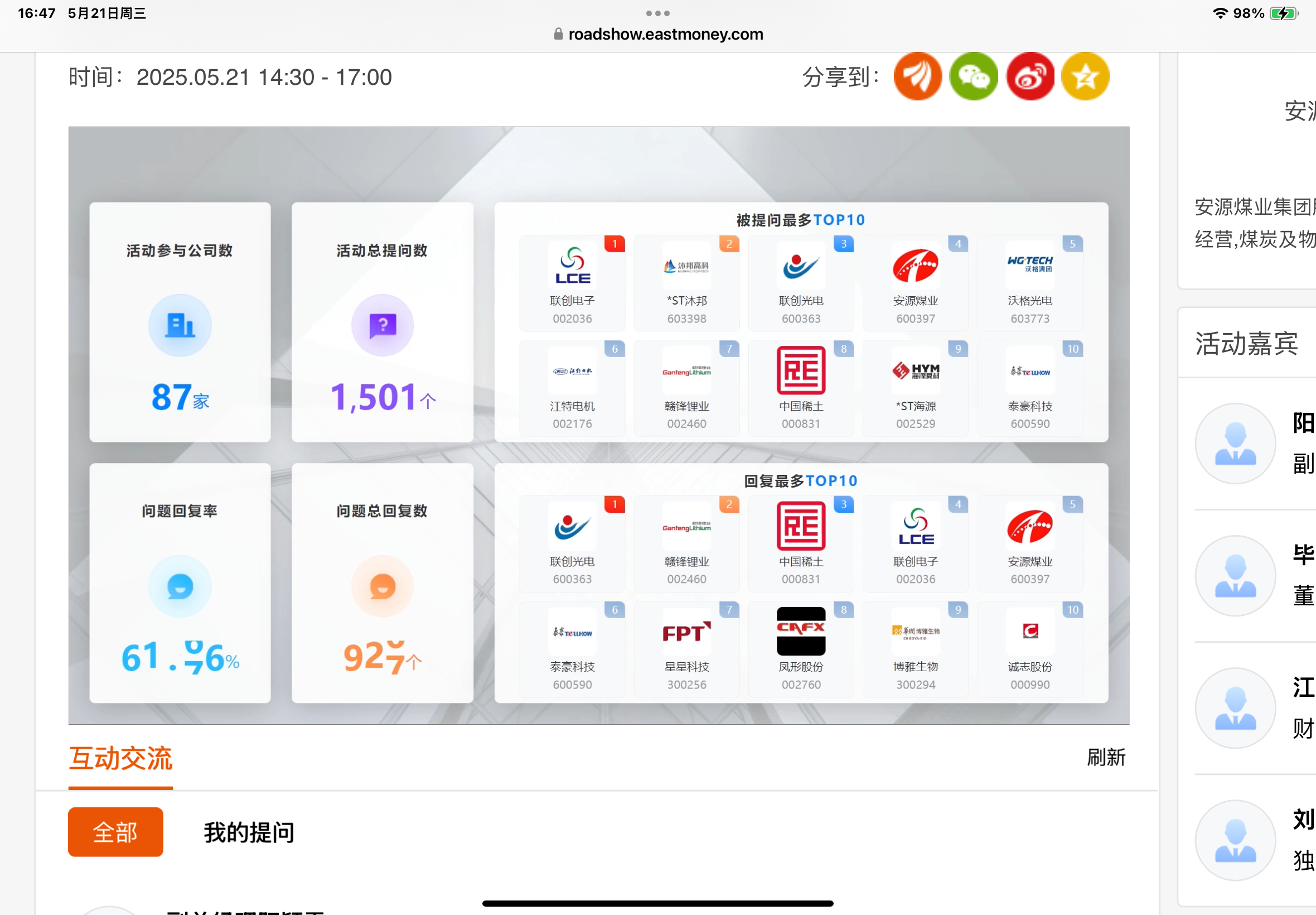Tap the Wi-Fi icon in status bar
Screen dimensions: 1316x915
(1220, 13)
